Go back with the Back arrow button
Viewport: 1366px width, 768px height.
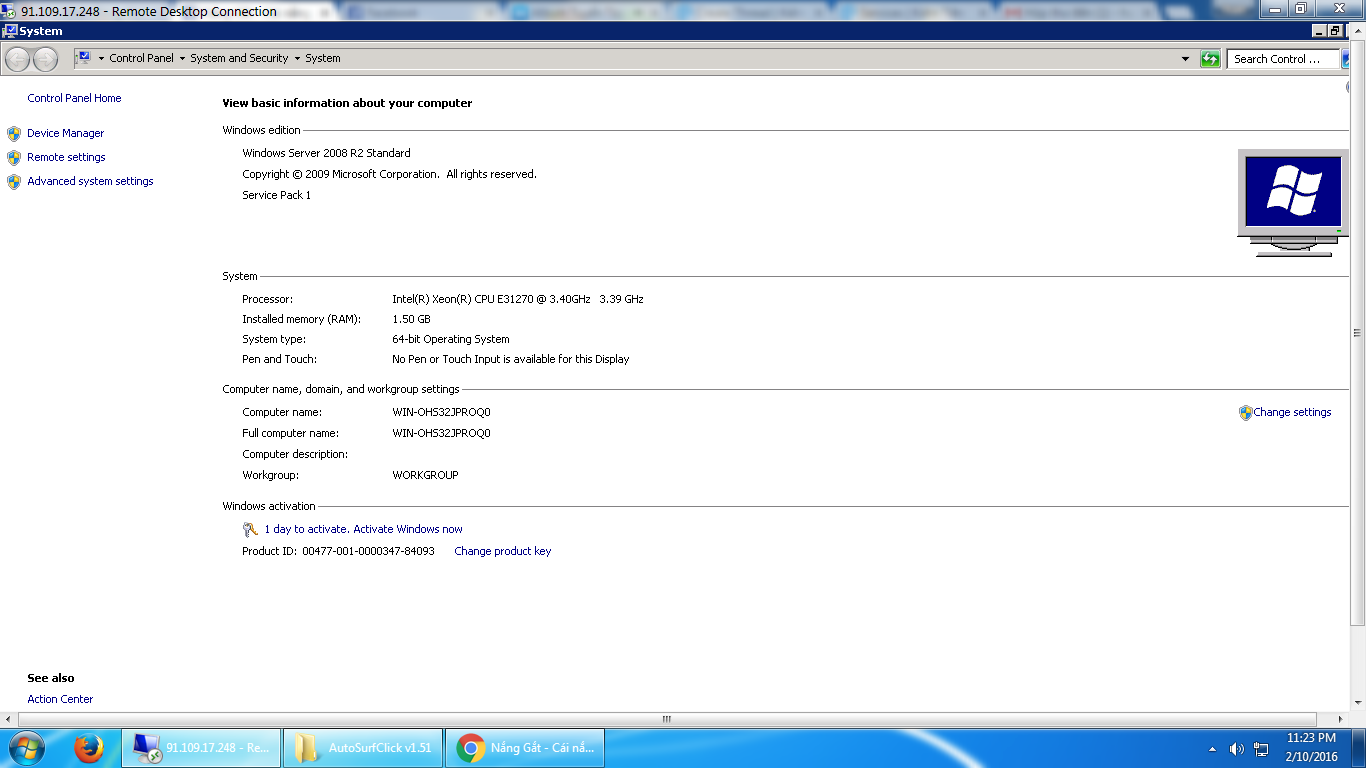click(x=18, y=59)
